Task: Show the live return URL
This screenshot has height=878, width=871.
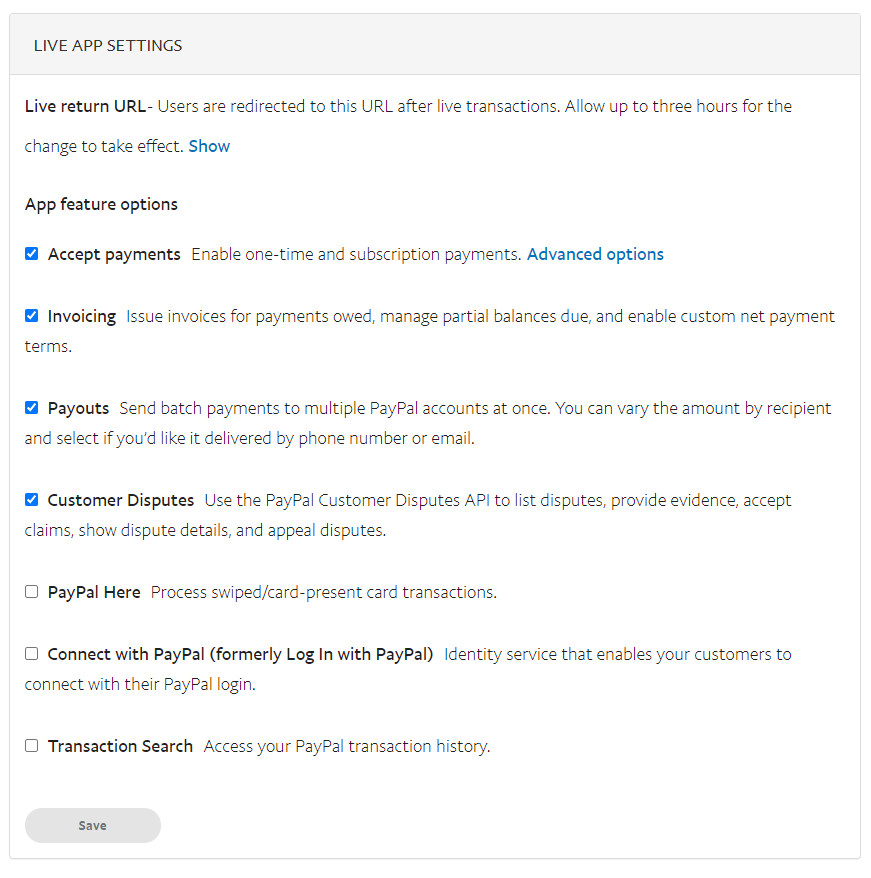Action: point(209,146)
